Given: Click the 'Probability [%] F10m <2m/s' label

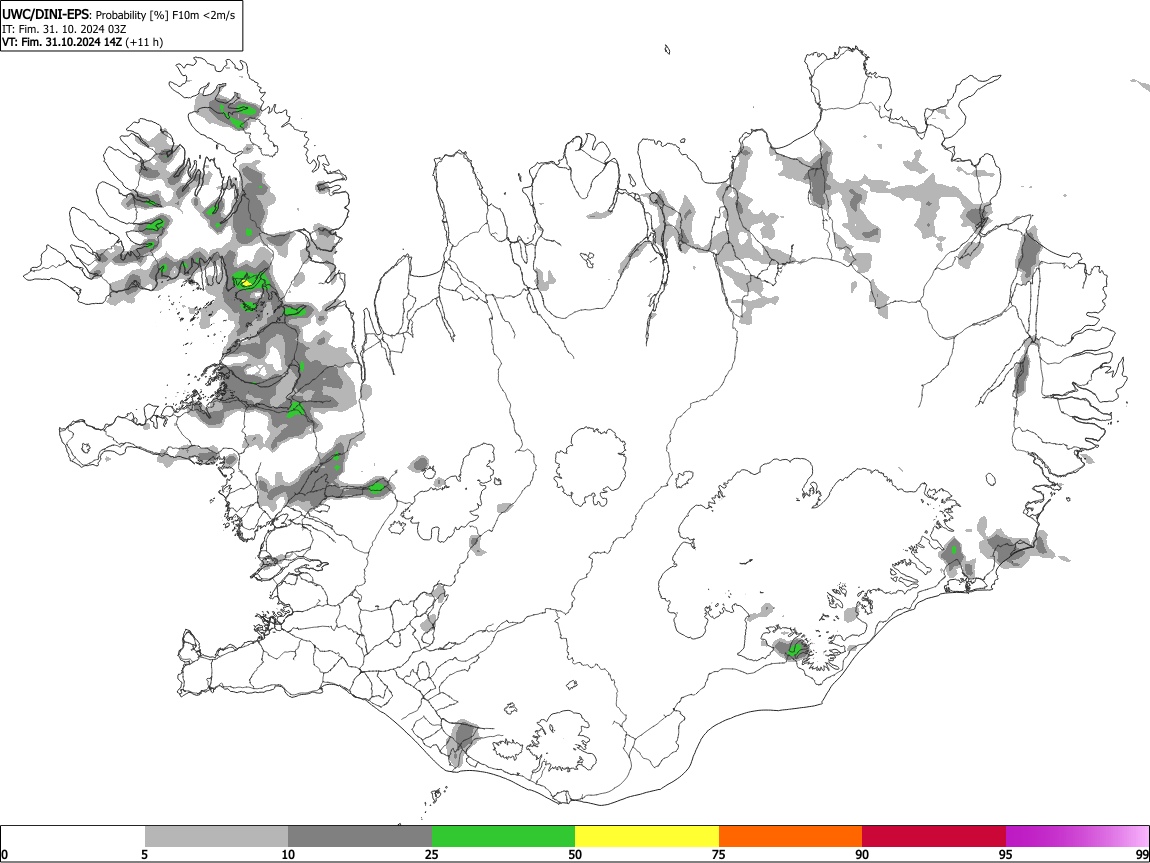Looking at the screenshot, I should click(x=165, y=15).
